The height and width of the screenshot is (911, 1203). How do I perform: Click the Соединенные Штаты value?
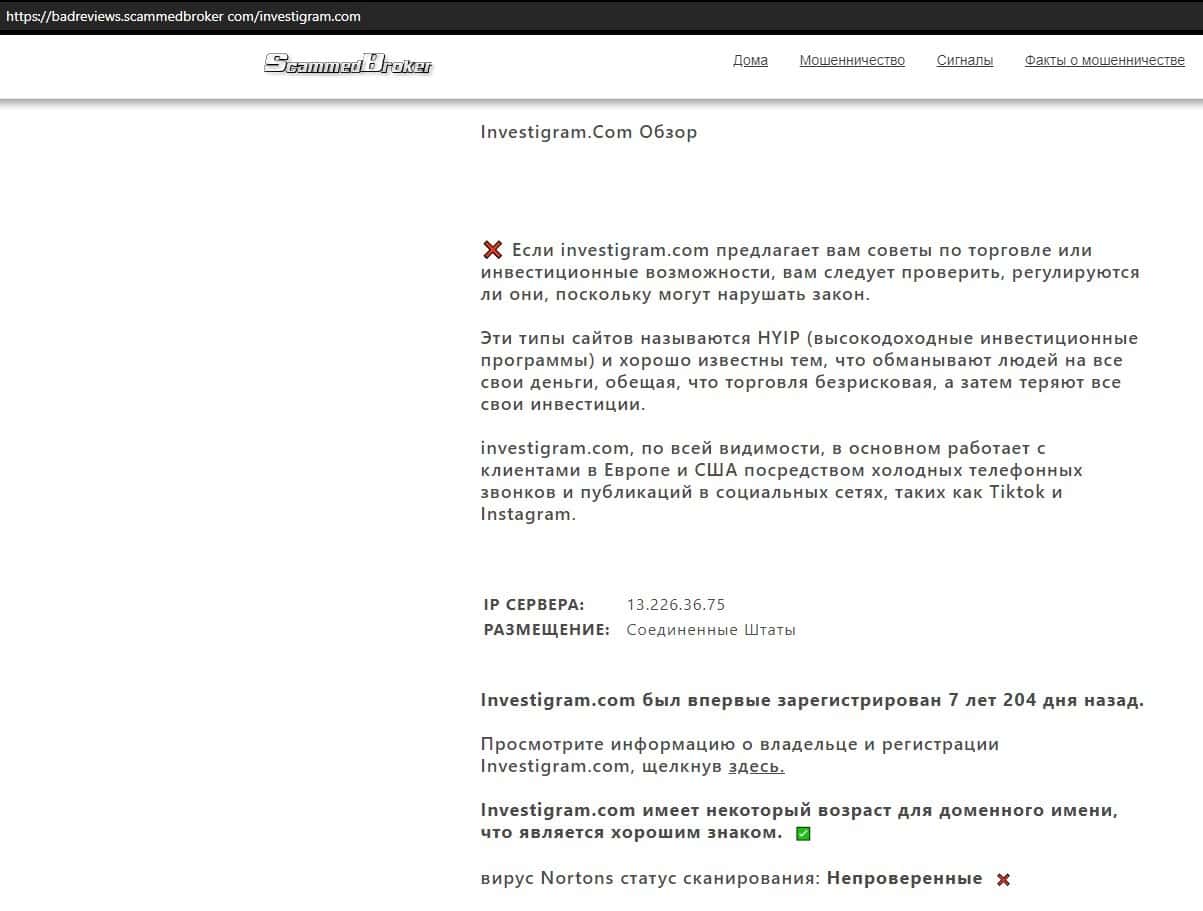tap(711, 630)
